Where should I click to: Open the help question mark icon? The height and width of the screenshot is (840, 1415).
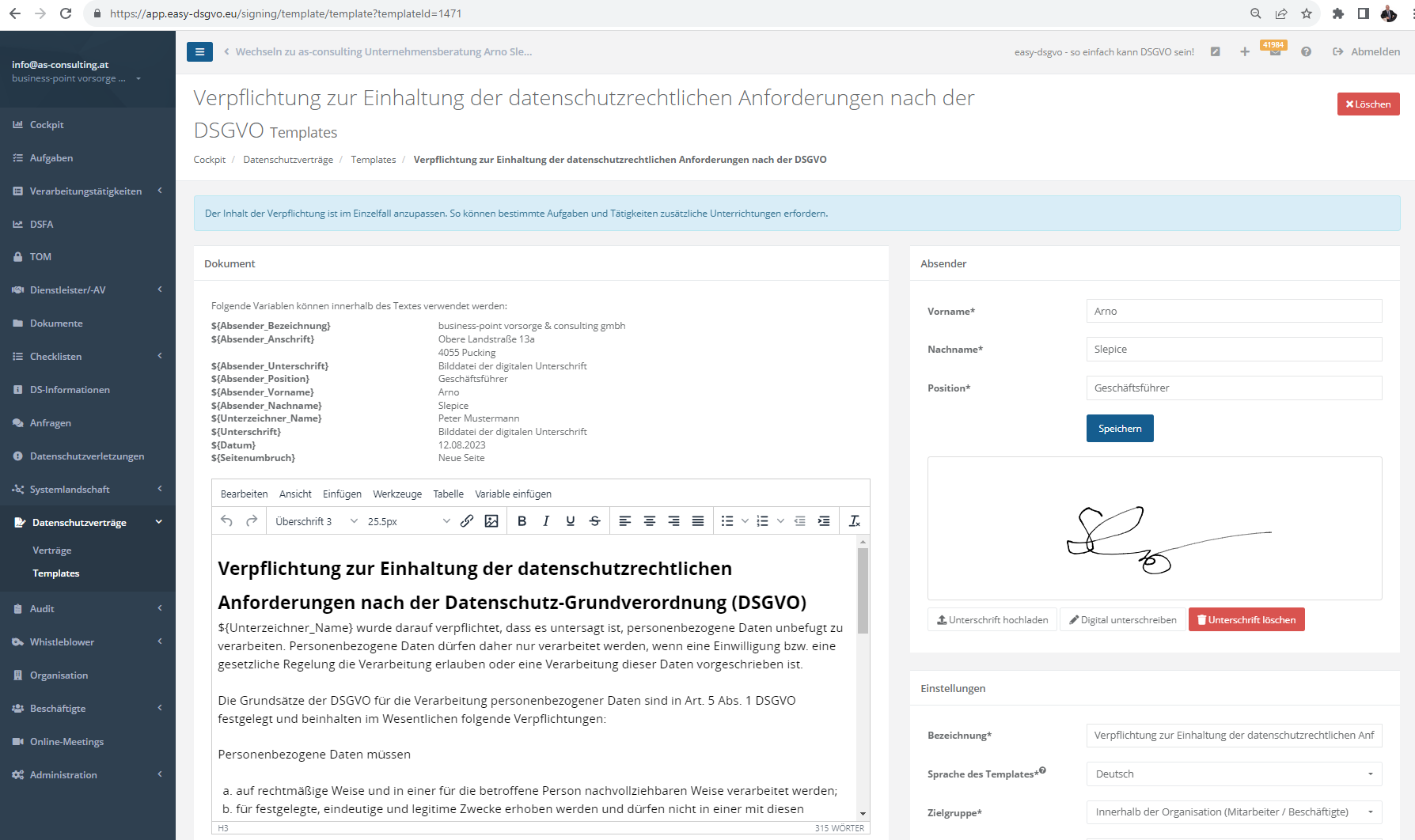click(1306, 51)
